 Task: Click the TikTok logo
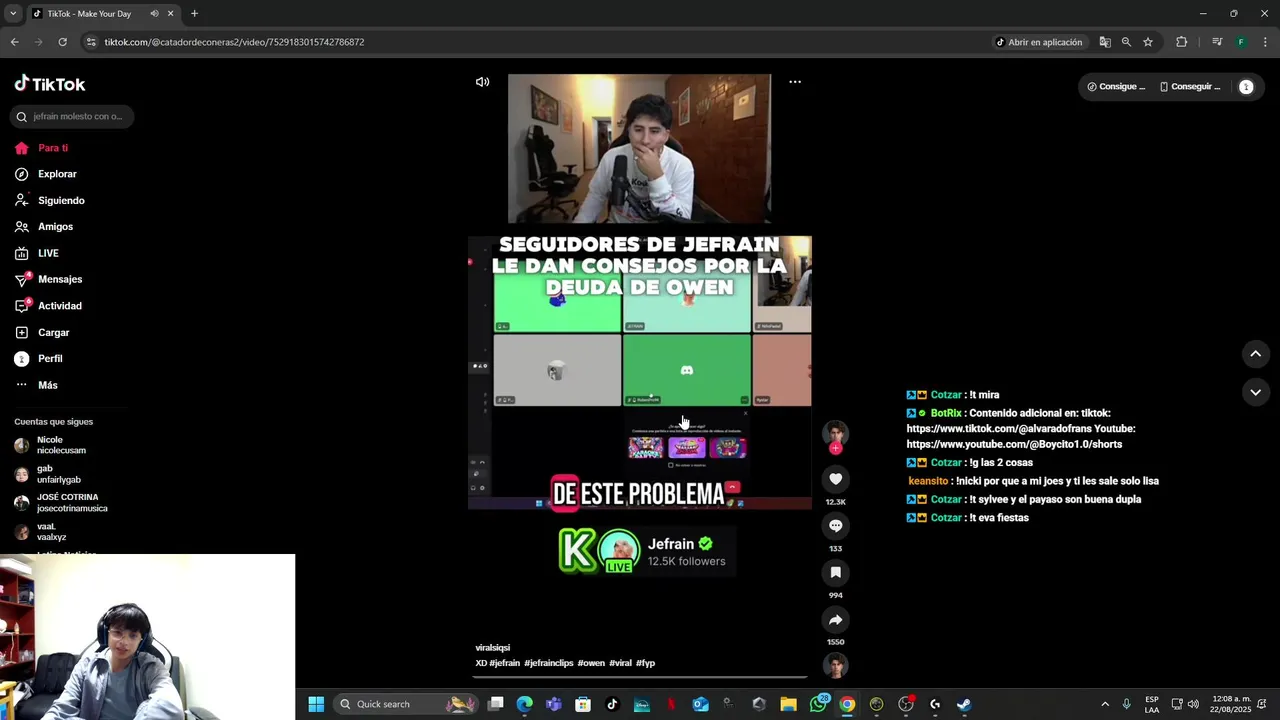pyautogui.click(x=50, y=84)
